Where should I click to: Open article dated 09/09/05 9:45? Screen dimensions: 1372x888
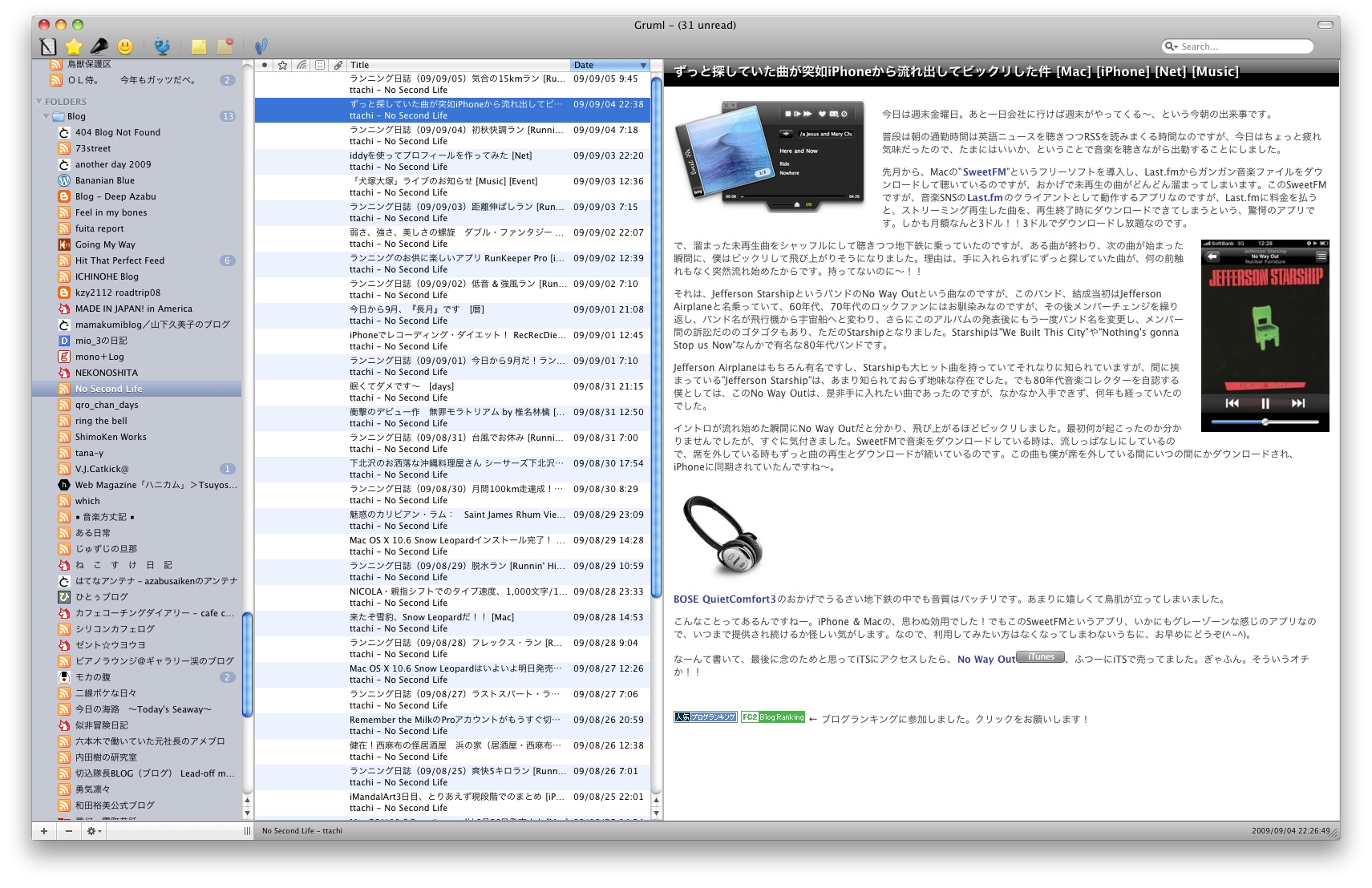click(x=452, y=84)
